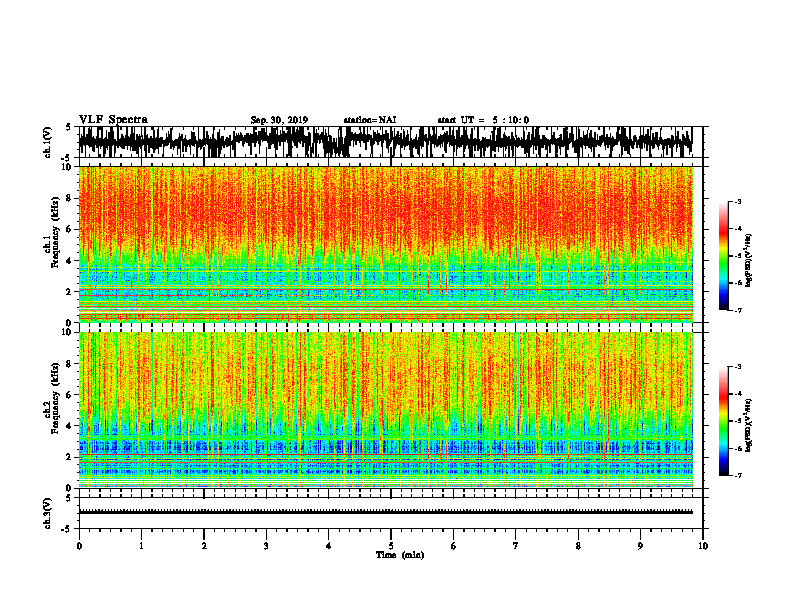Image resolution: width=792 pixels, height=612 pixels.
Task: Select the date "Sep. 30, 2019"
Action: (279, 120)
